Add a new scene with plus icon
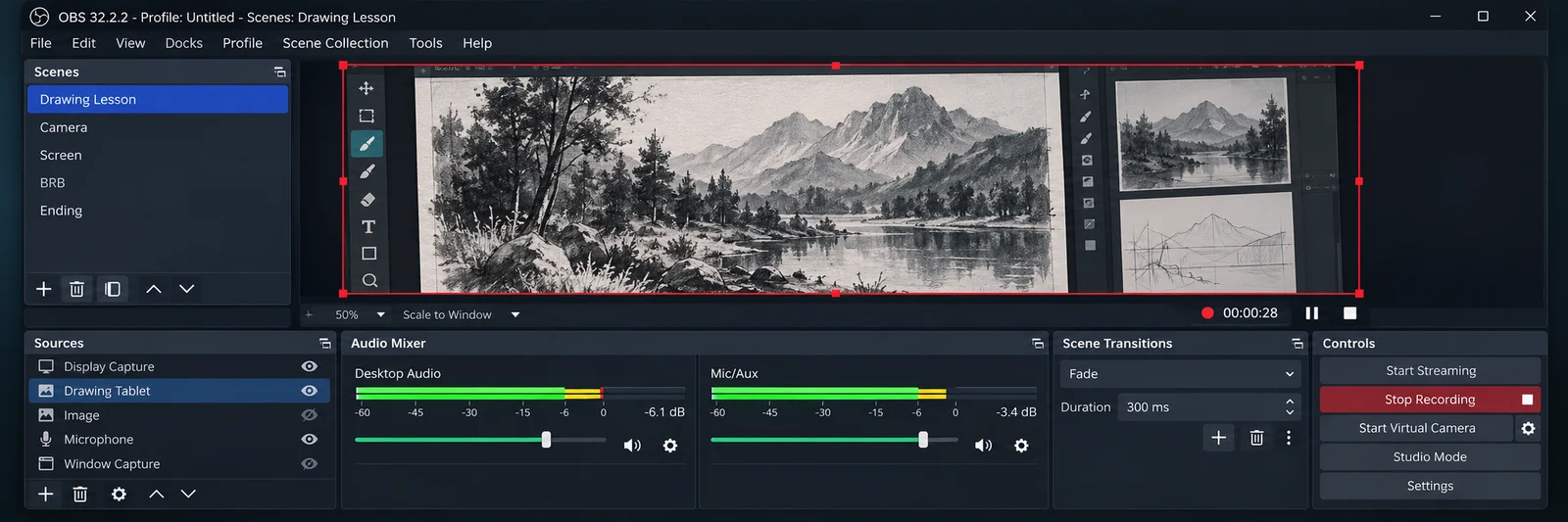The height and width of the screenshot is (522, 1568). pyautogui.click(x=44, y=289)
